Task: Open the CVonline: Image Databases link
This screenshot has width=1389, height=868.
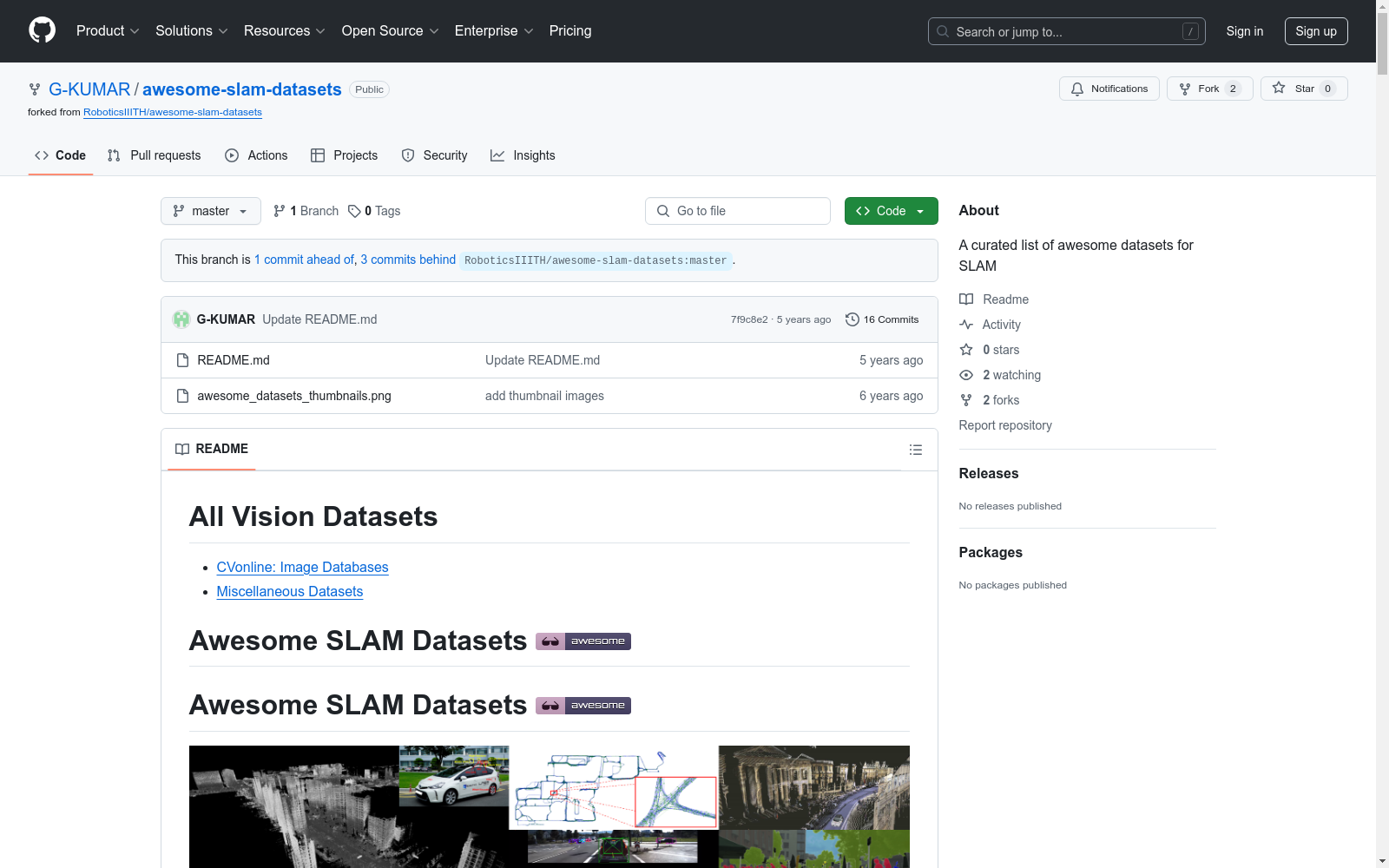Action: pos(302,568)
